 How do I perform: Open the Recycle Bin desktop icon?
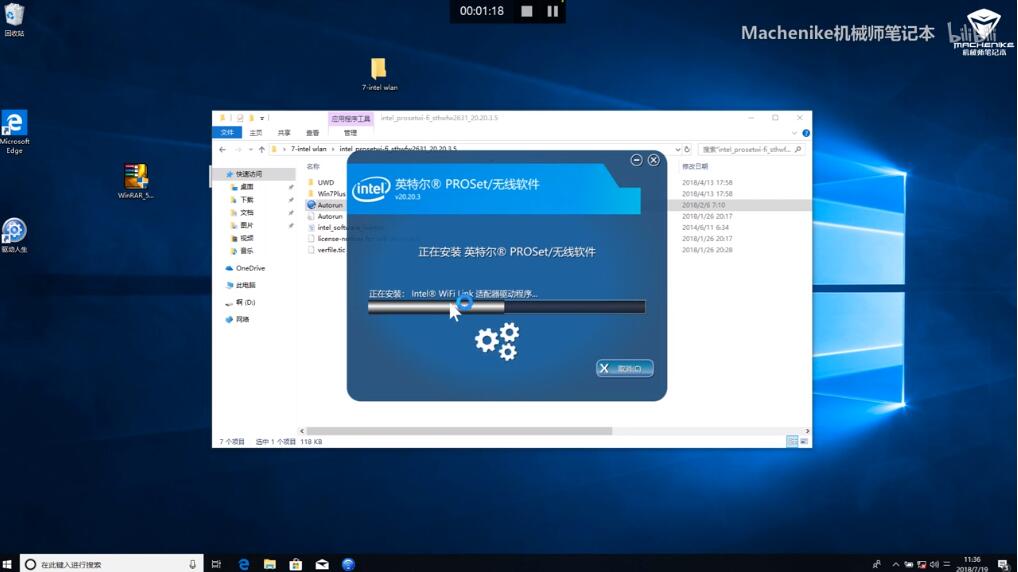click(14, 19)
